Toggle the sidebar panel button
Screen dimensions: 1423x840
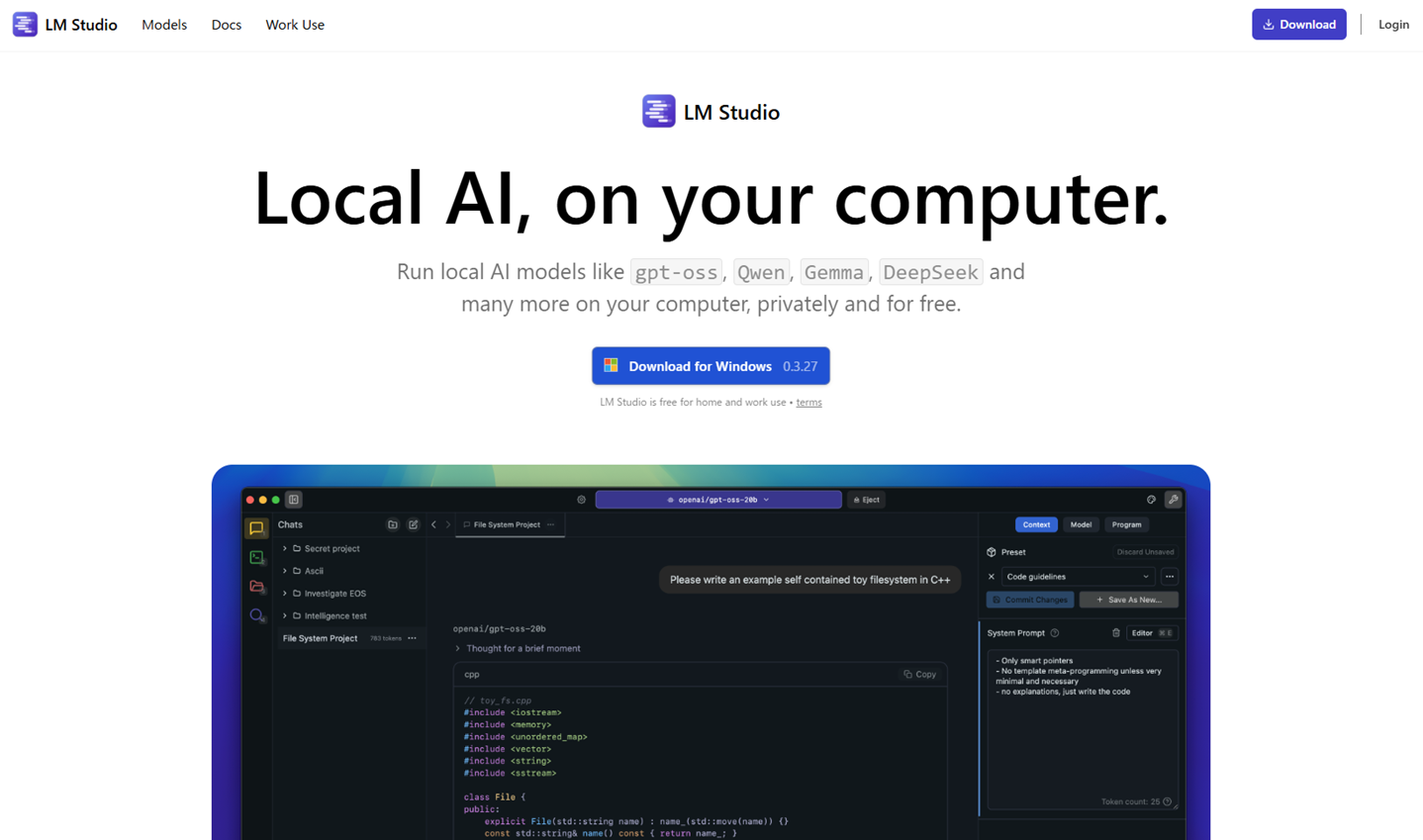click(294, 500)
